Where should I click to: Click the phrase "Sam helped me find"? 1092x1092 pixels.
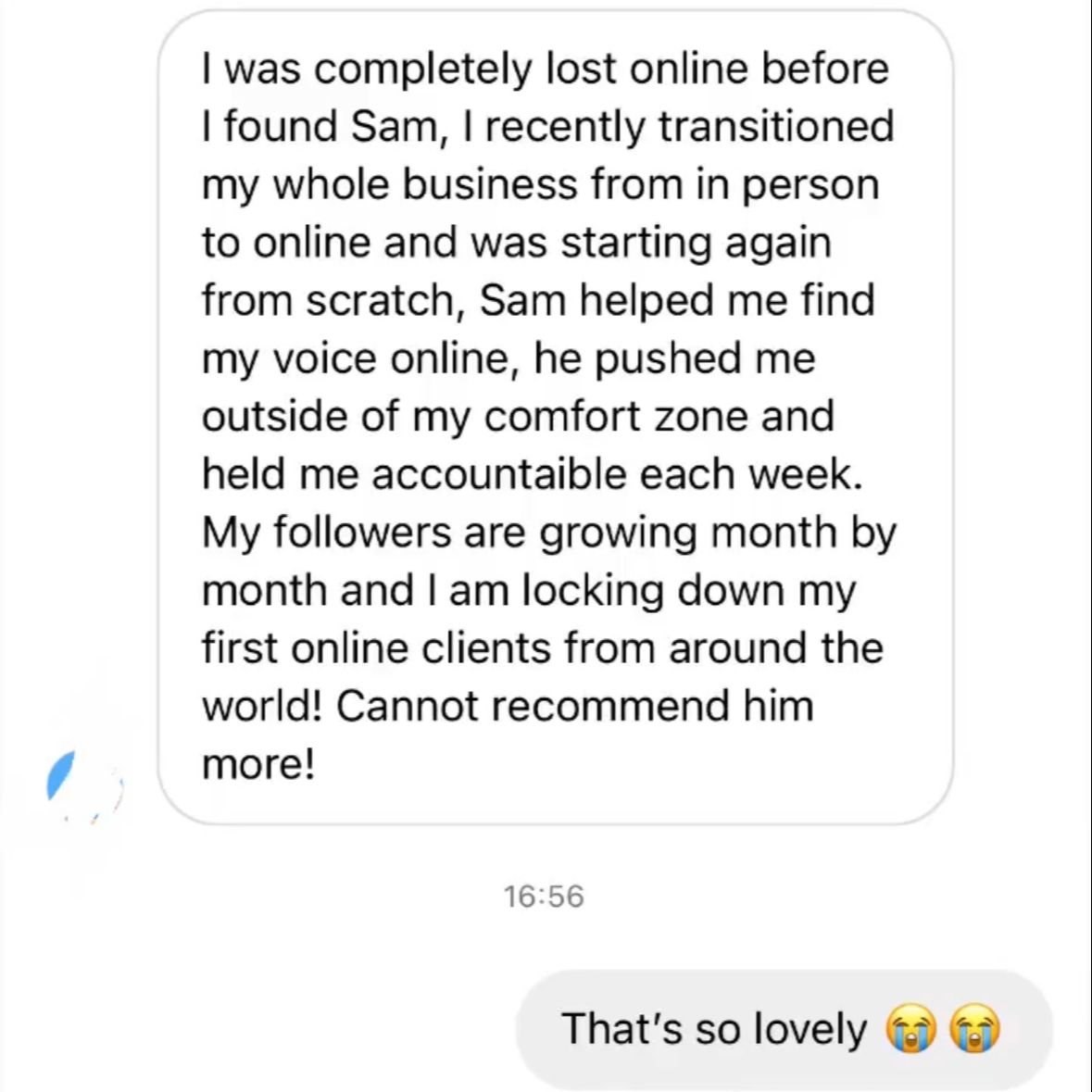pyautogui.click(x=676, y=300)
